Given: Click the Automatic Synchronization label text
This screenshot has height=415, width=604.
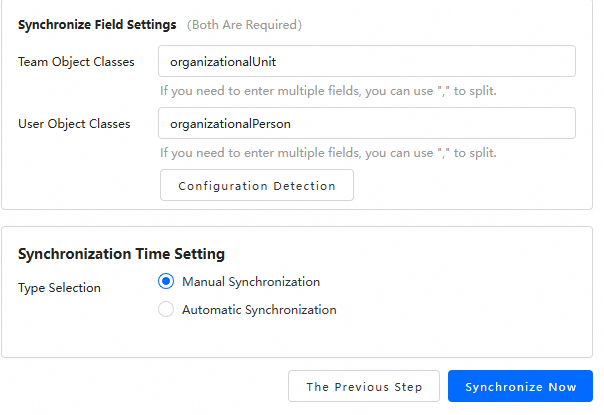Looking at the screenshot, I should point(259,310).
